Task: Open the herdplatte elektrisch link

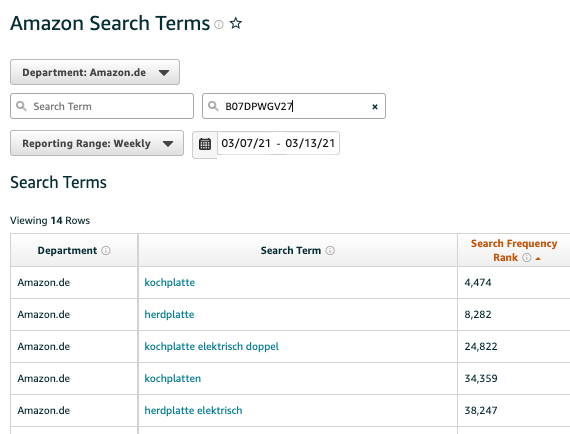Action: click(193, 410)
